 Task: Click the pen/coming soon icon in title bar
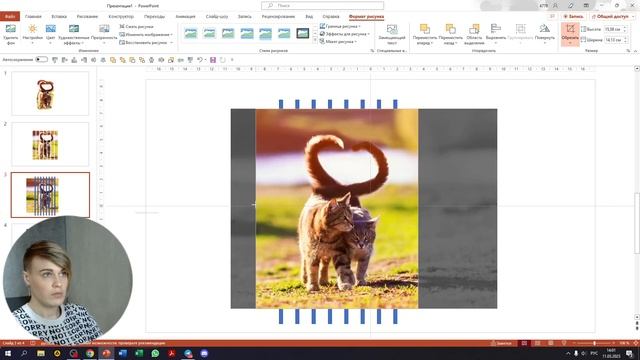[571, 6]
